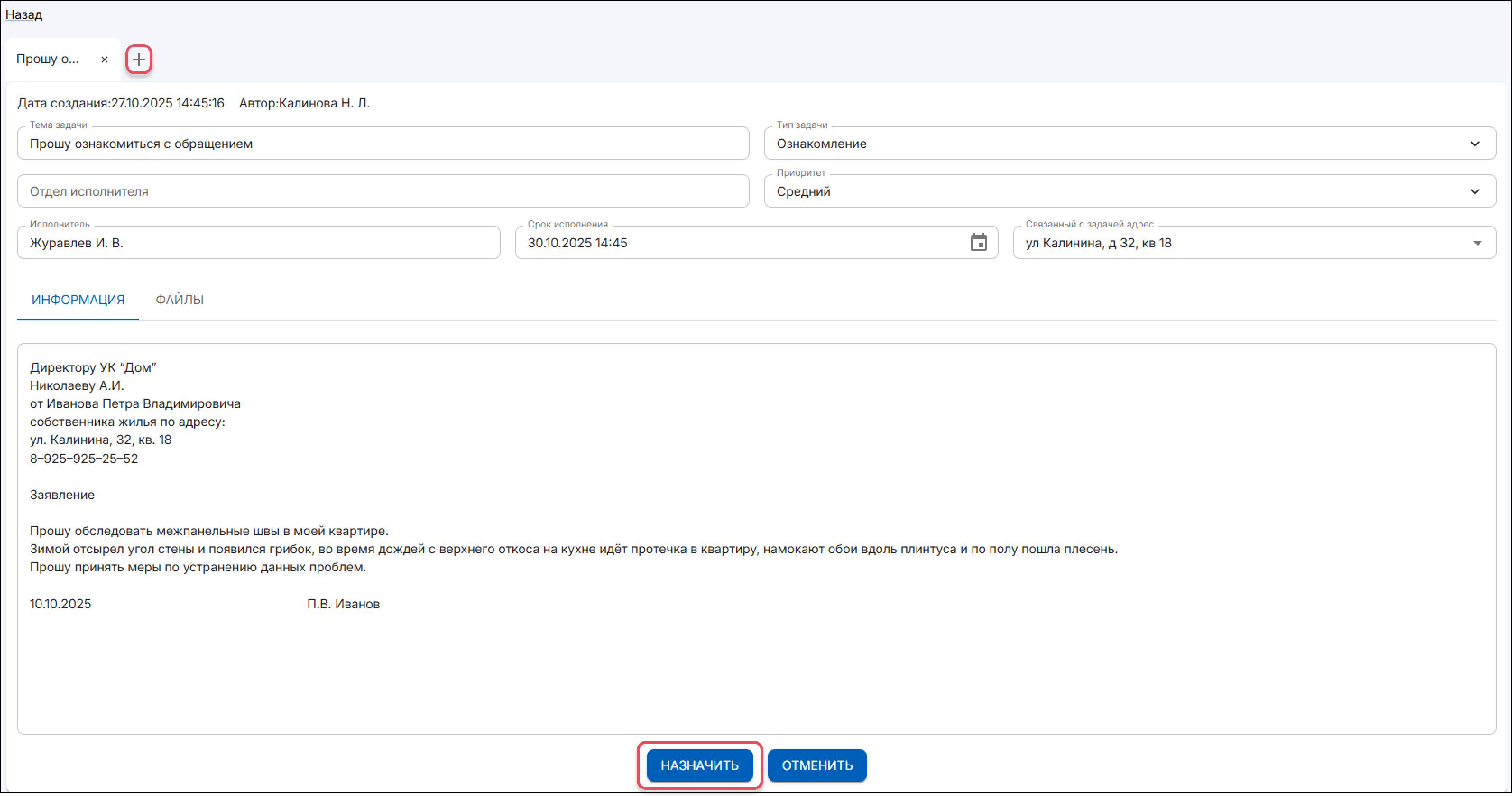Select the 'Прошу о...' task tab
Viewport: 1512px width, 797px height.
click(x=48, y=59)
